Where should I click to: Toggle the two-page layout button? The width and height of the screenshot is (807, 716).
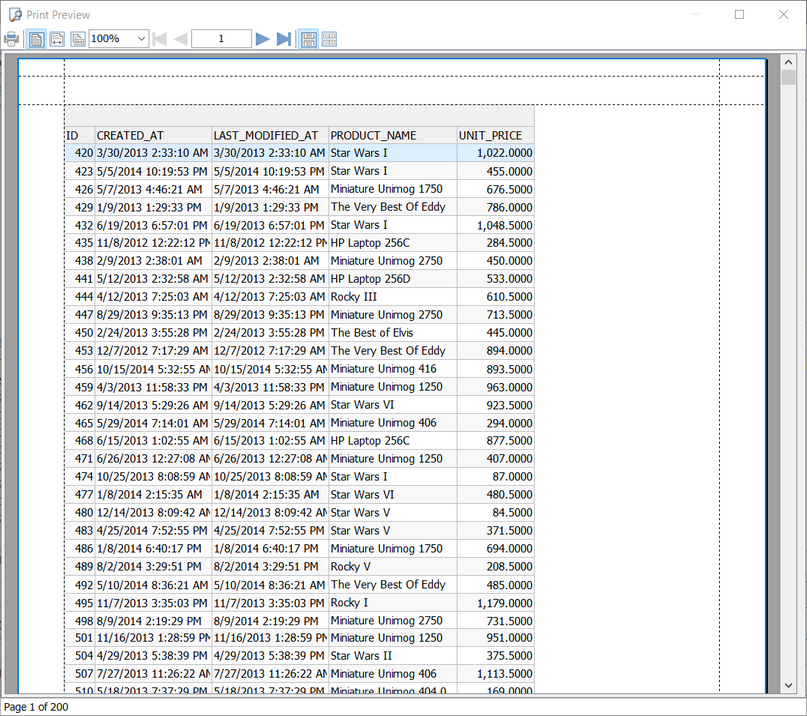[309, 39]
